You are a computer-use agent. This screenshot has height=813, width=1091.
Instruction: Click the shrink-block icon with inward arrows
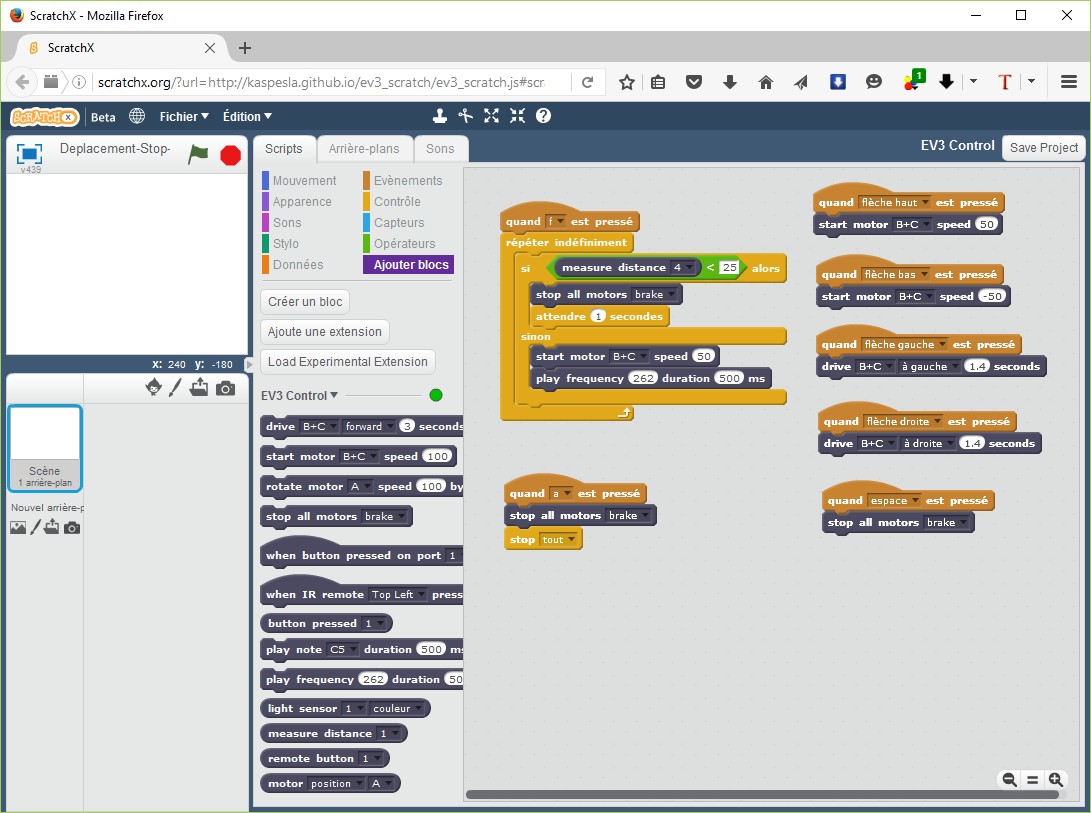tap(516, 116)
